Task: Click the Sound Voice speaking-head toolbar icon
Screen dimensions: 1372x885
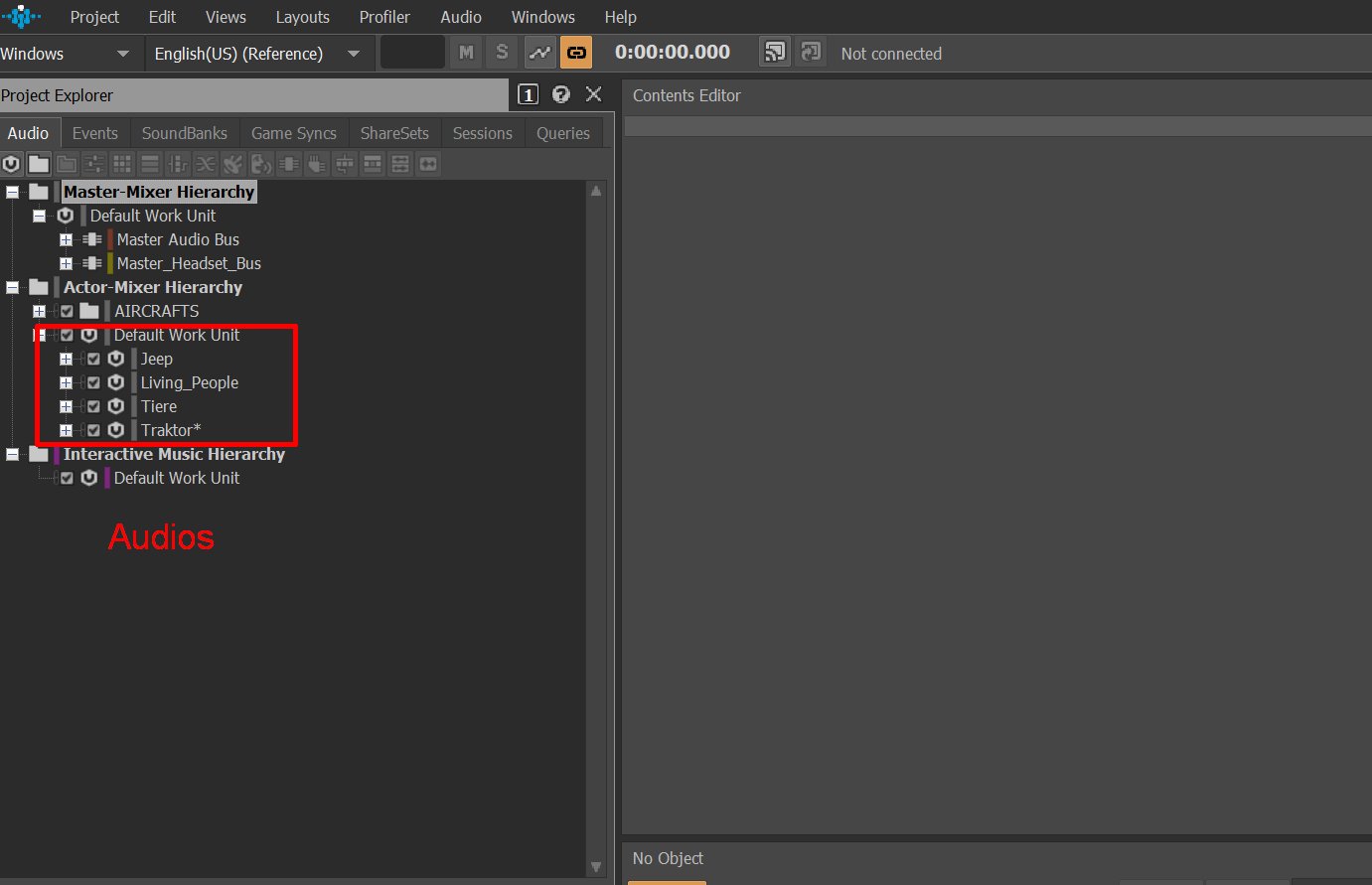Action: (x=261, y=164)
